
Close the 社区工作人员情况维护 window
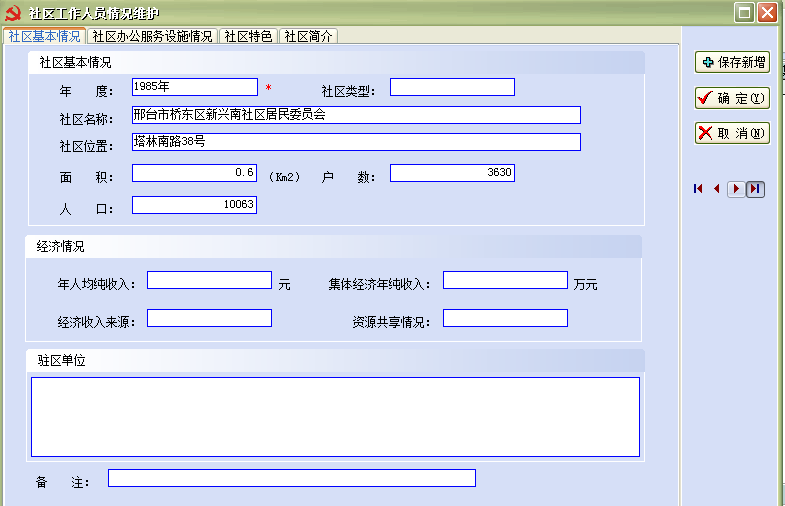tap(767, 12)
